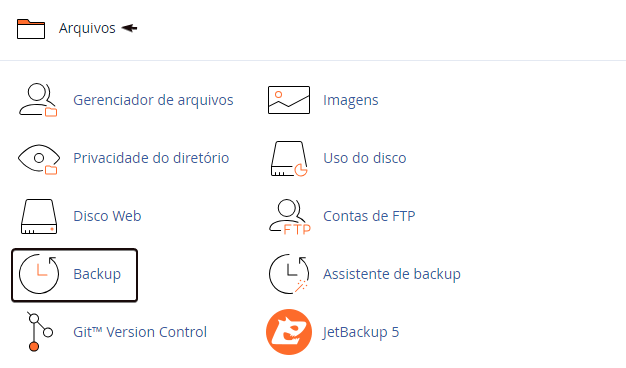Click the Git Version Control branch icon
626x368 pixels.
point(39,332)
